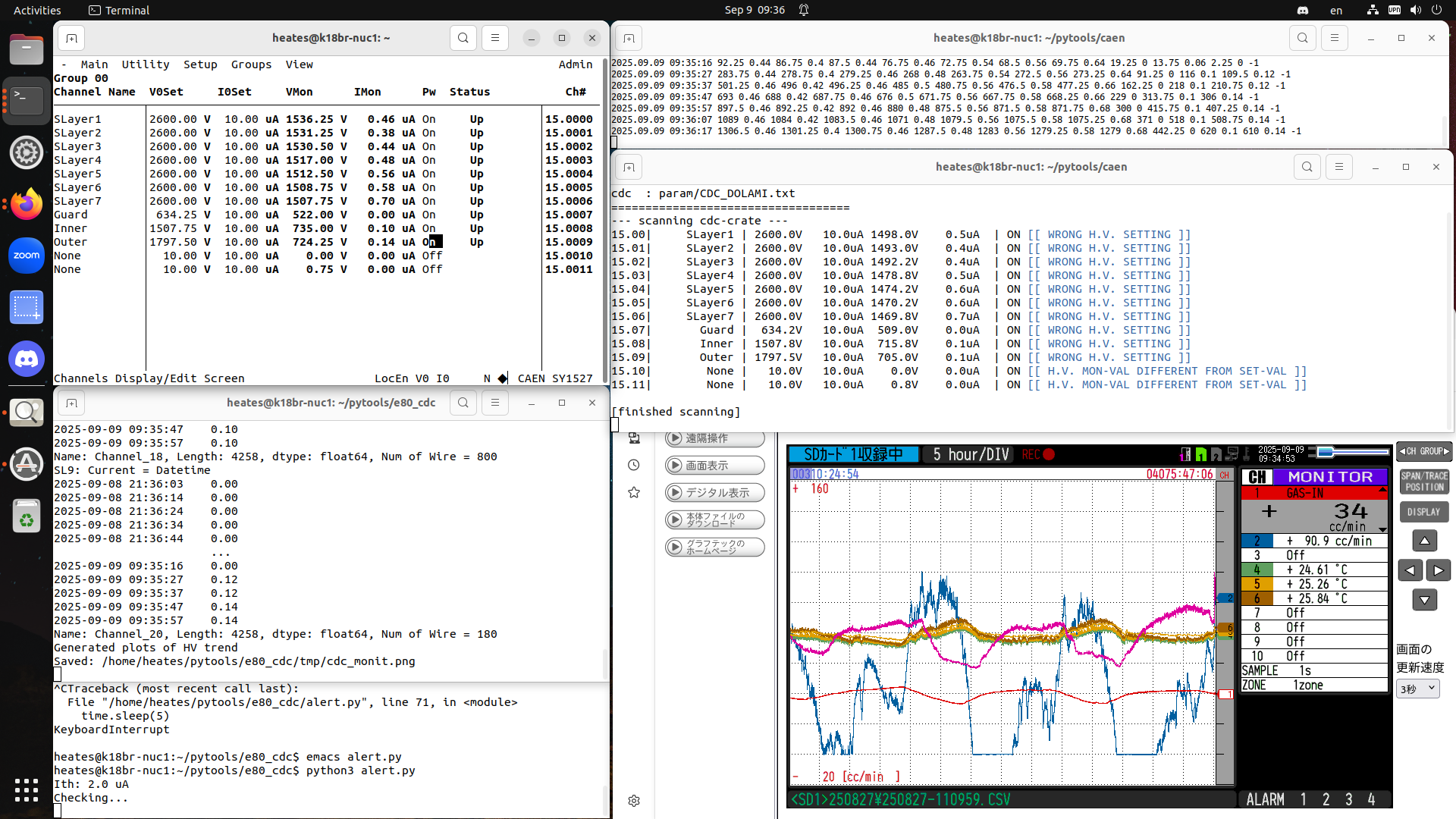This screenshot has height=819, width=1456.
Task: Click the デジタル表示 button
Action: (714, 493)
